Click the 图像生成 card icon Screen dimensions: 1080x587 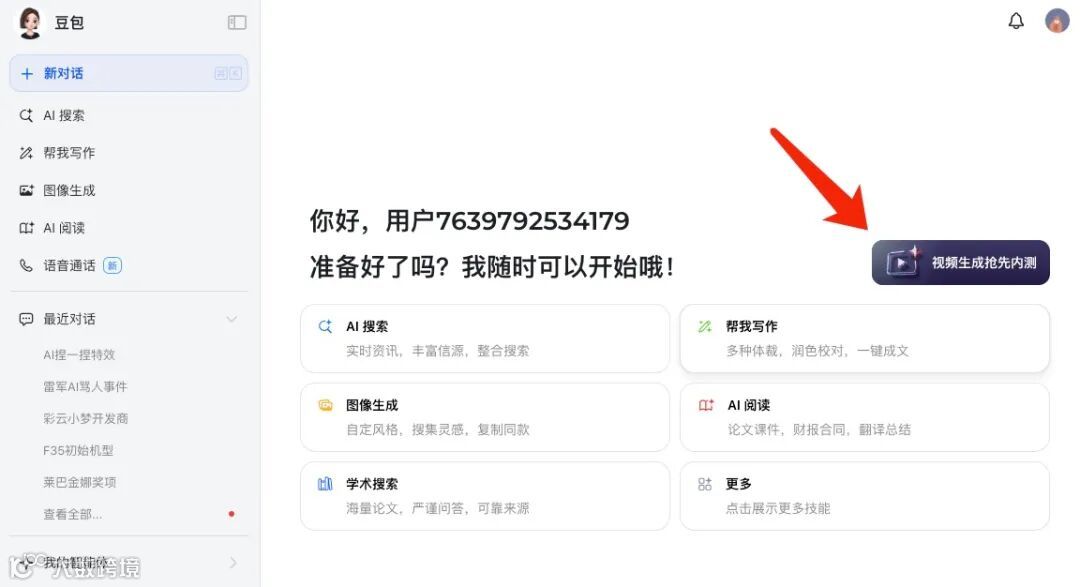point(325,405)
